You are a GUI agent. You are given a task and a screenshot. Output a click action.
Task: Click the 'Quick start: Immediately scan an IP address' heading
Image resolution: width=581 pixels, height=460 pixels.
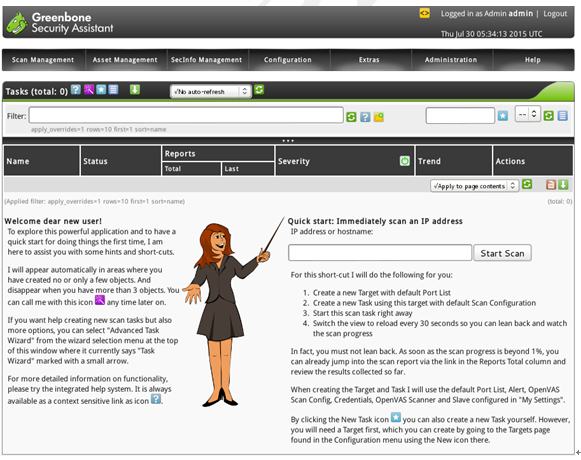coord(375,221)
